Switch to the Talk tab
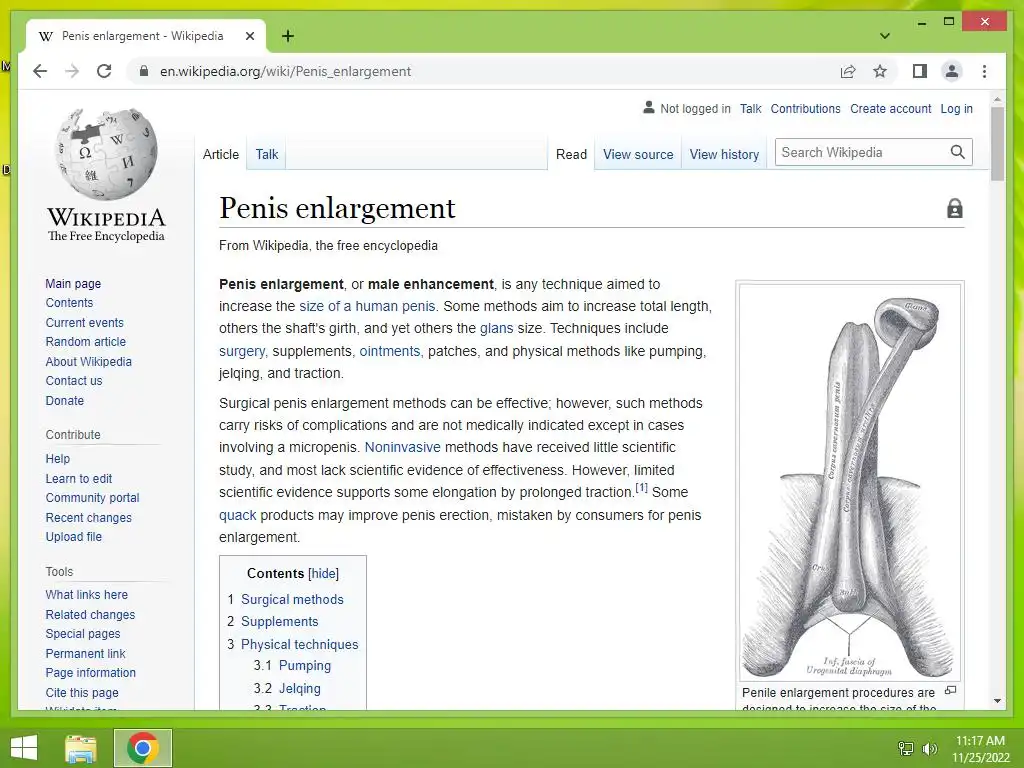1024x768 pixels. pyautogui.click(x=266, y=154)
